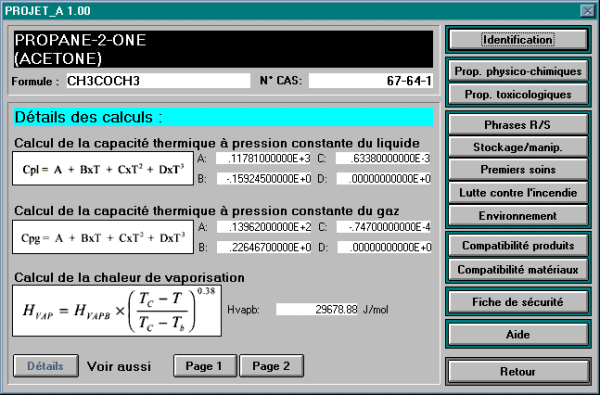Display the Fiche de sécurité
Viewport: 600px width, 395px height.
(518, 302)
